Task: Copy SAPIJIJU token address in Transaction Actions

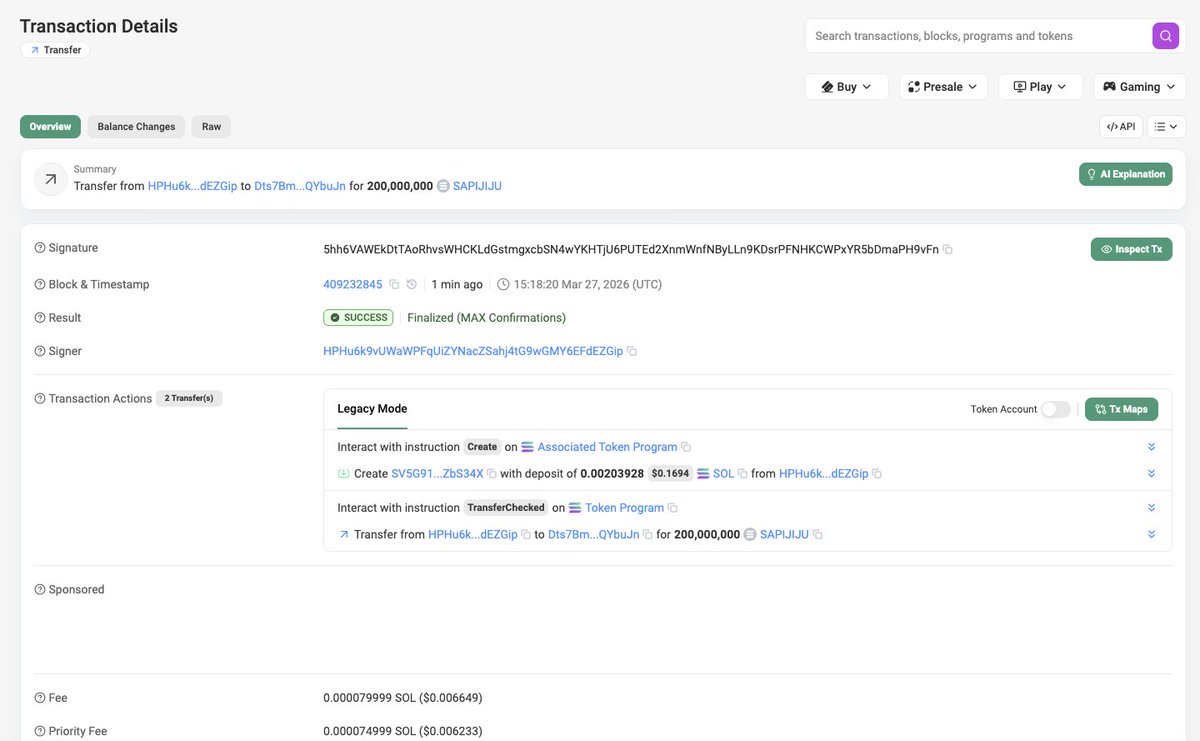Action: pos(818,535)
